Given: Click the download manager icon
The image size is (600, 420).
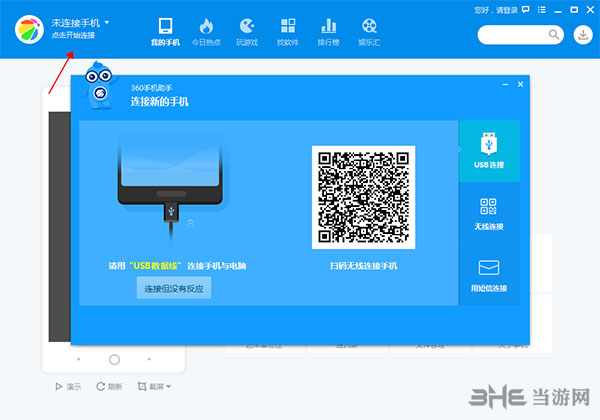Looking at the screenshot, I should (583, 35).
